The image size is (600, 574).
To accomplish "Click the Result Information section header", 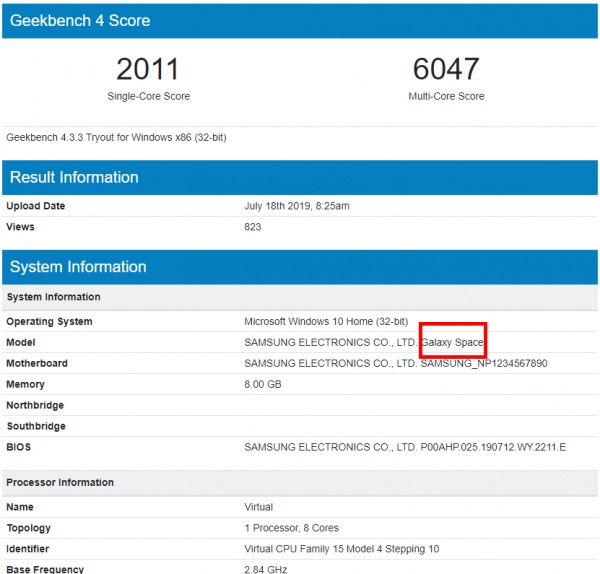I will [300, 178].
